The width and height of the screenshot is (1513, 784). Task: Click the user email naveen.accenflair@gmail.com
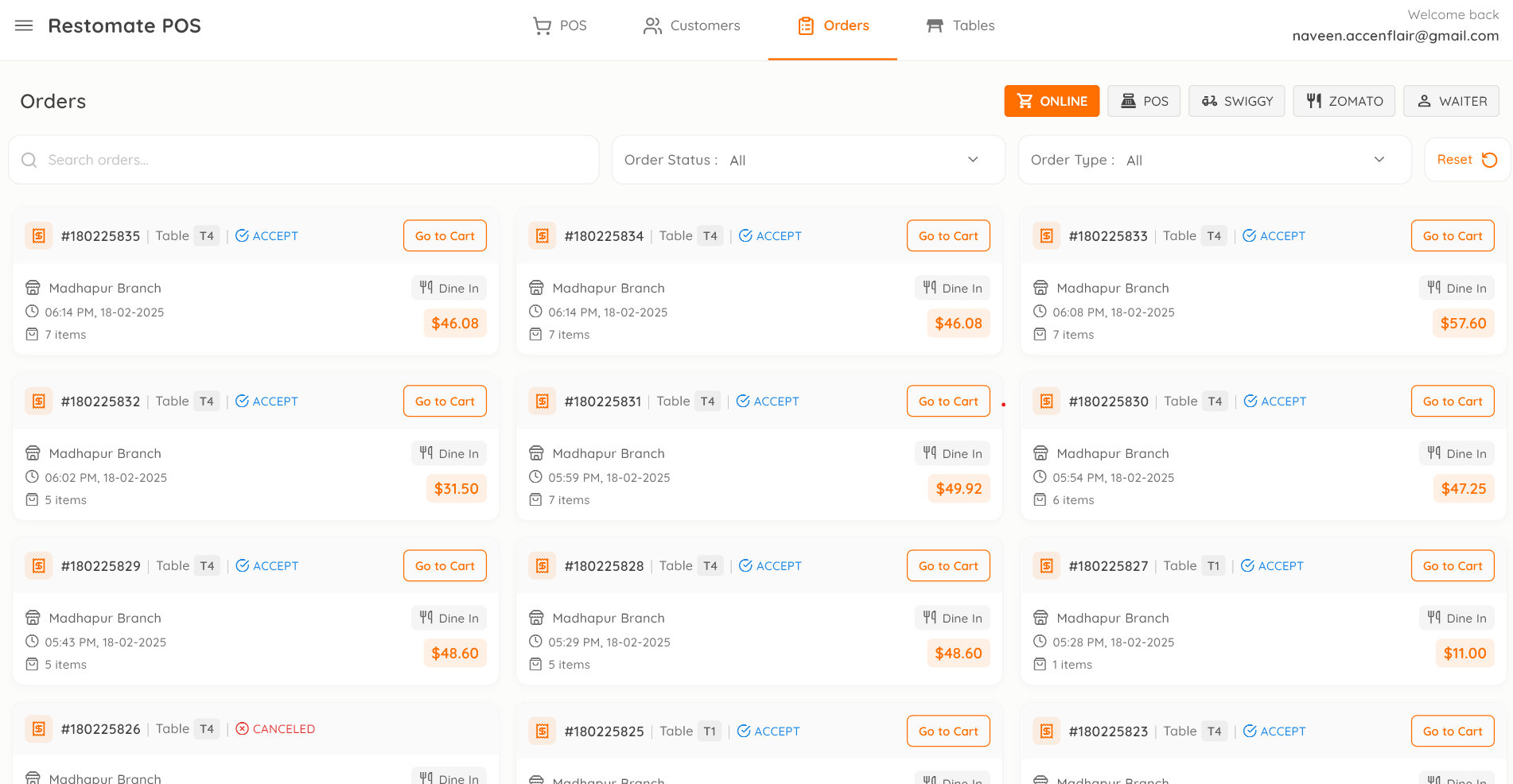coord(1395,36)
